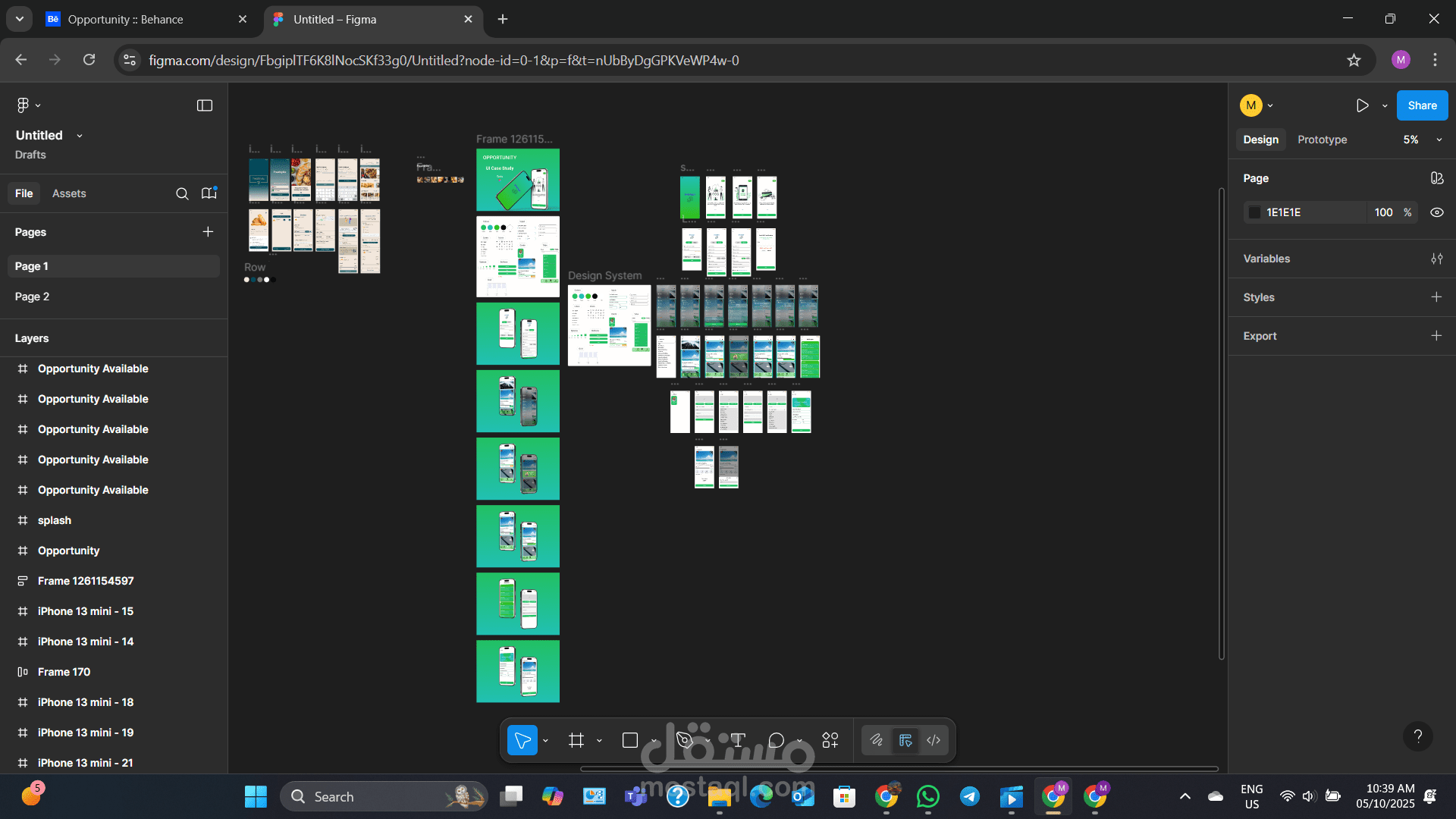This screenshot has height=819, width=1456.
Task: Switch to Draw mode toggle
Action: pos(877,740)
